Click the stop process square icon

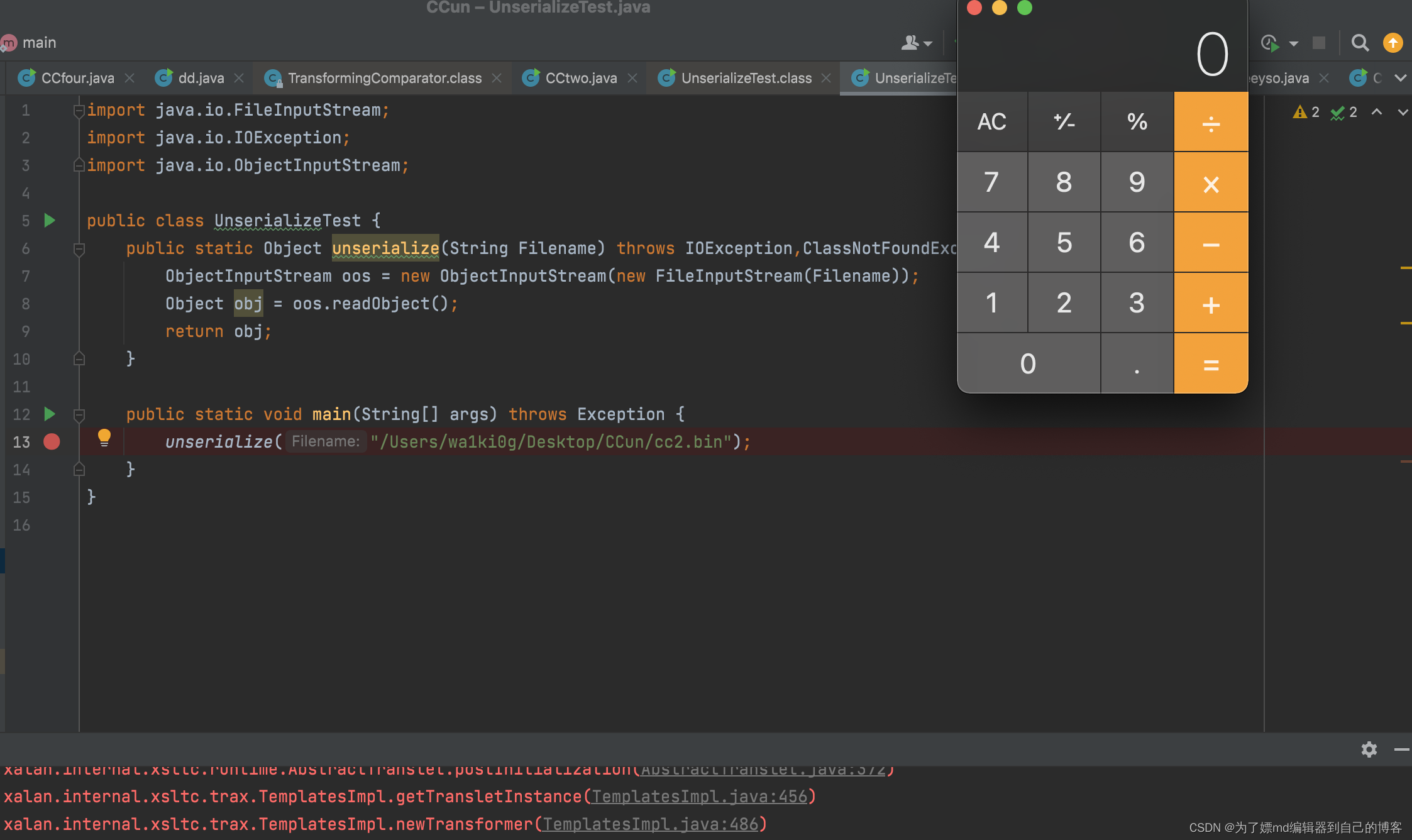[1319, 43]
